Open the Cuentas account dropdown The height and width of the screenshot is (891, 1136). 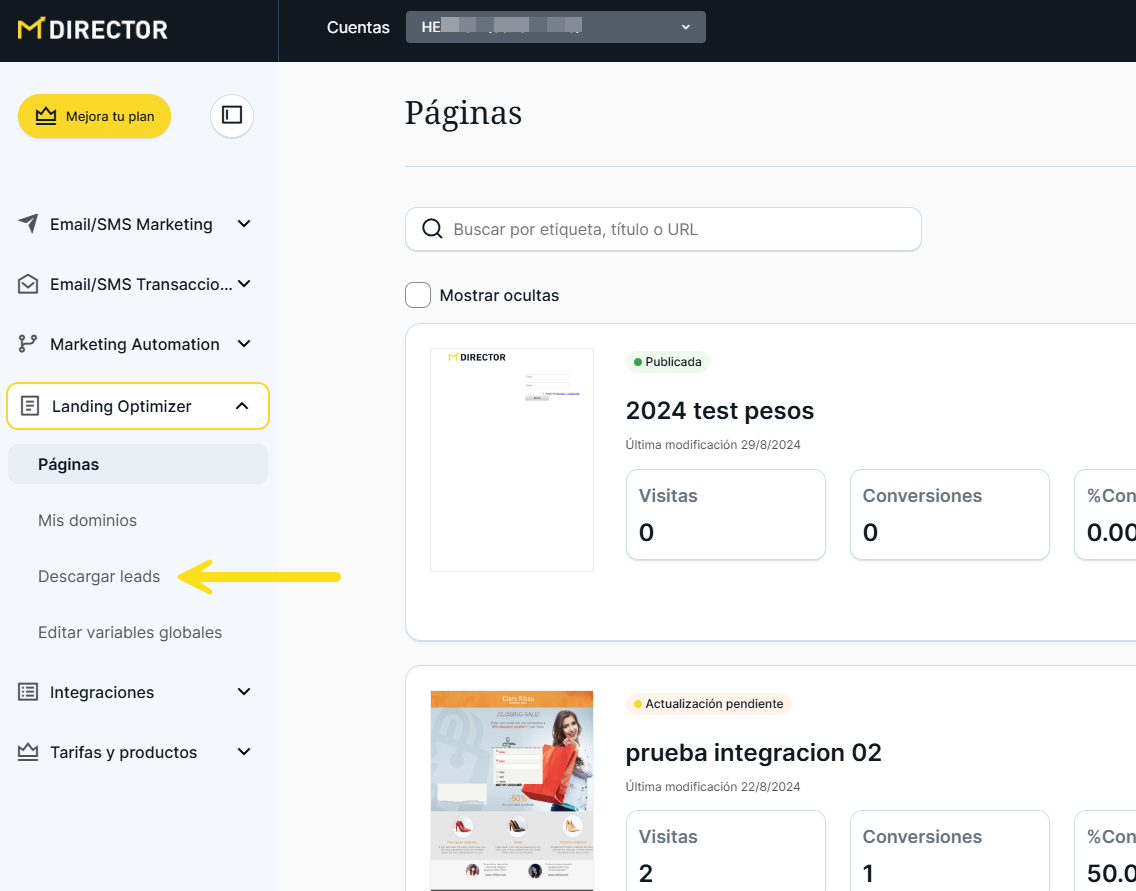[555, 27]
